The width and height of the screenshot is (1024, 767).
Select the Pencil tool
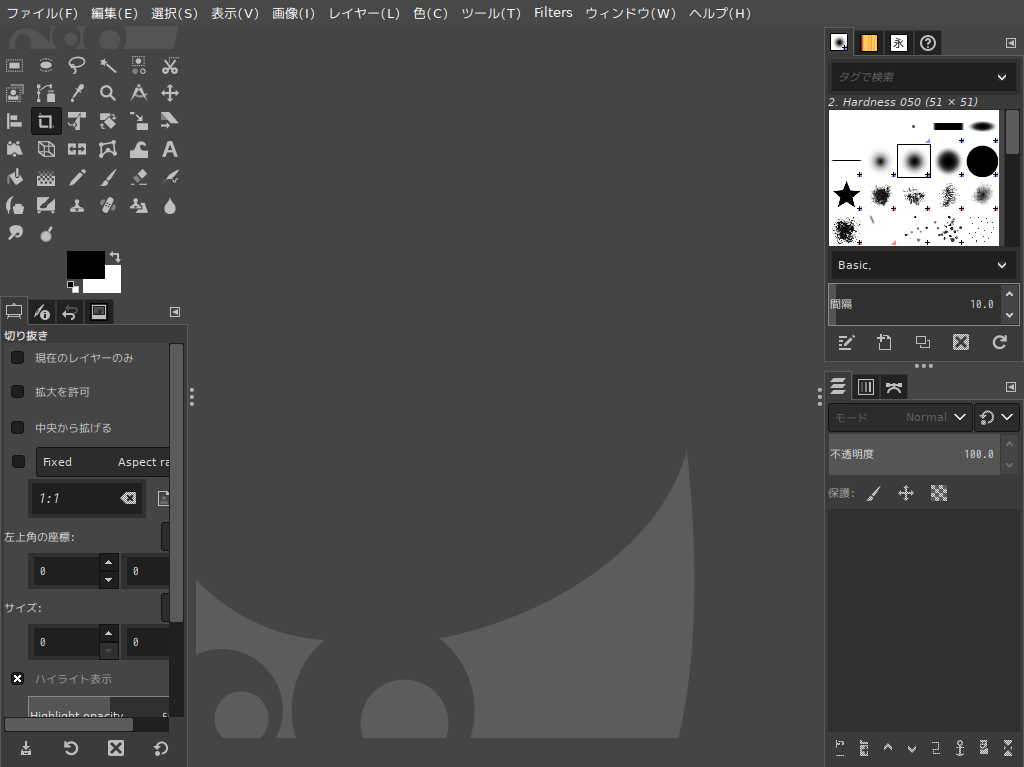[x=77, y=178]
